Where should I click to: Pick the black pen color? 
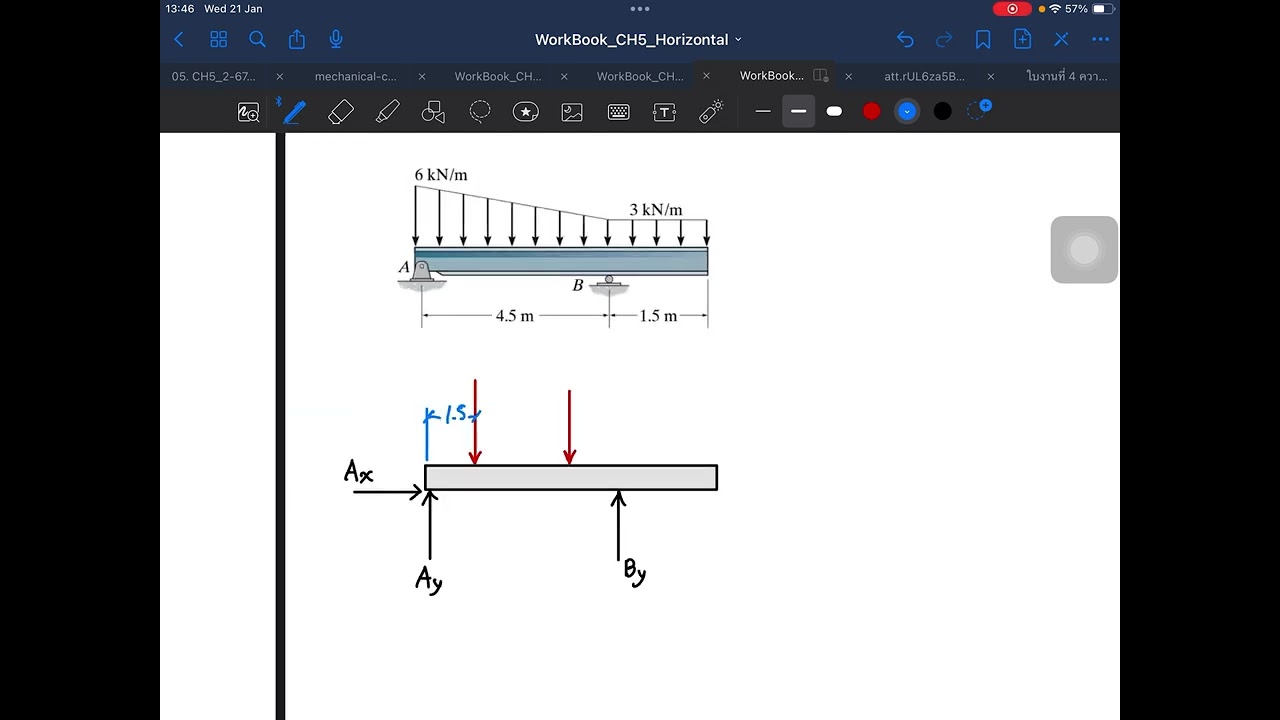(x=942, y=111)
